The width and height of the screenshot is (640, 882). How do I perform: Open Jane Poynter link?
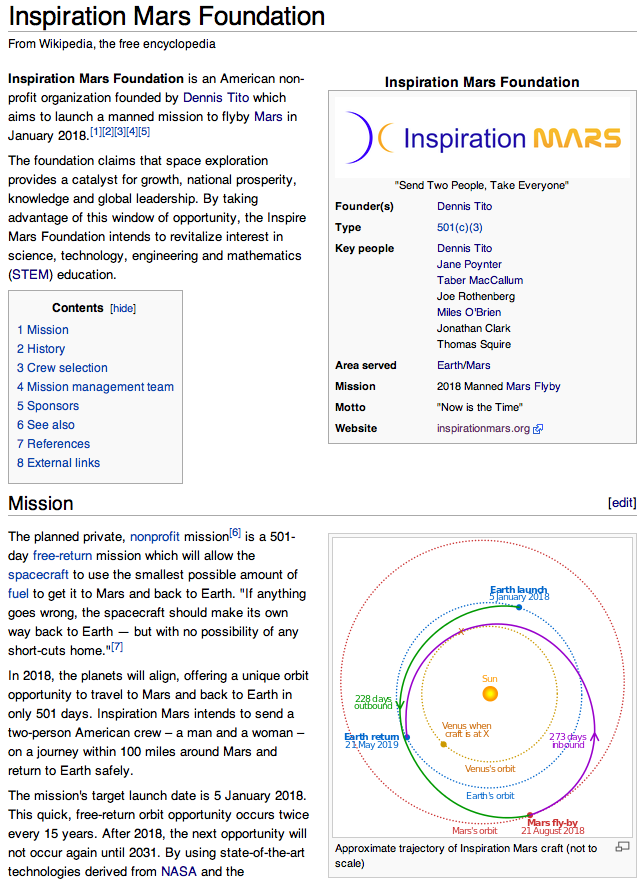pos(469,264)
